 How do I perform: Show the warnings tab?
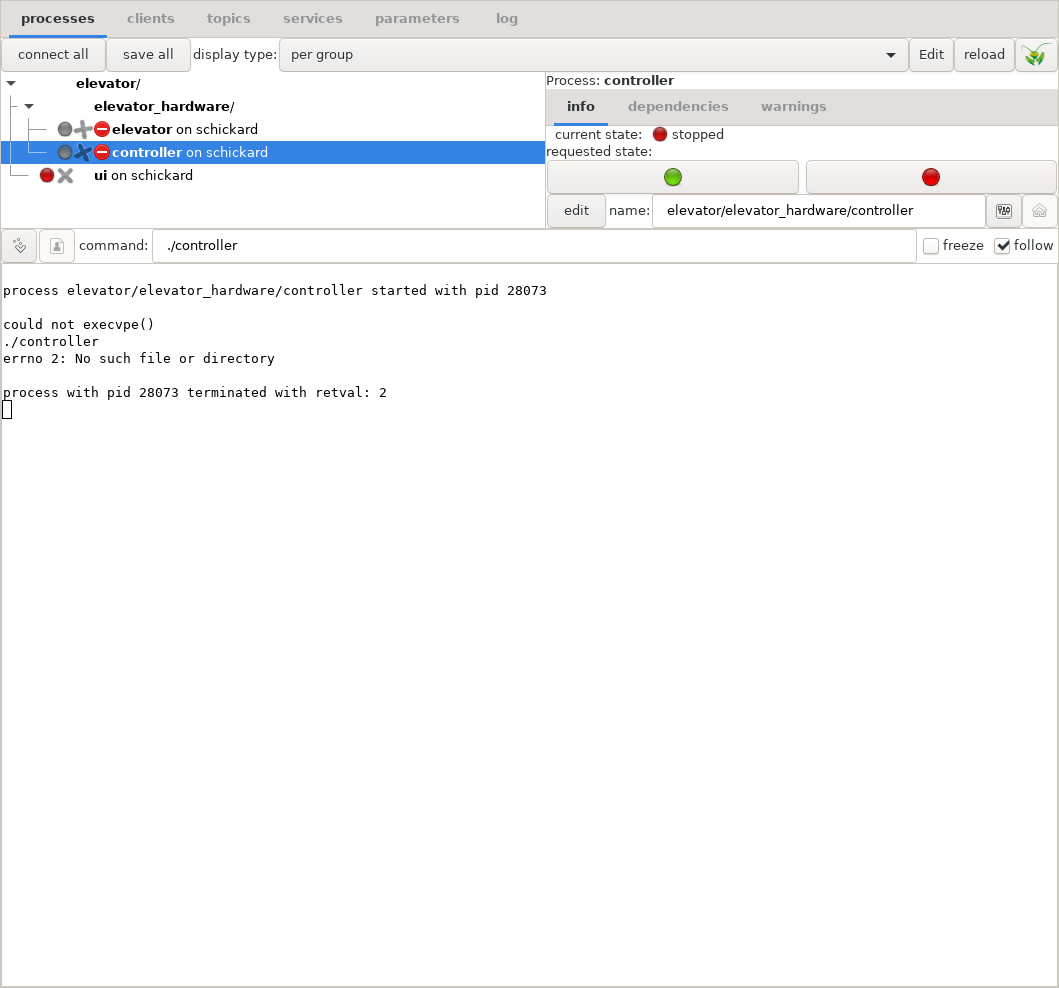tap(794, 107)
